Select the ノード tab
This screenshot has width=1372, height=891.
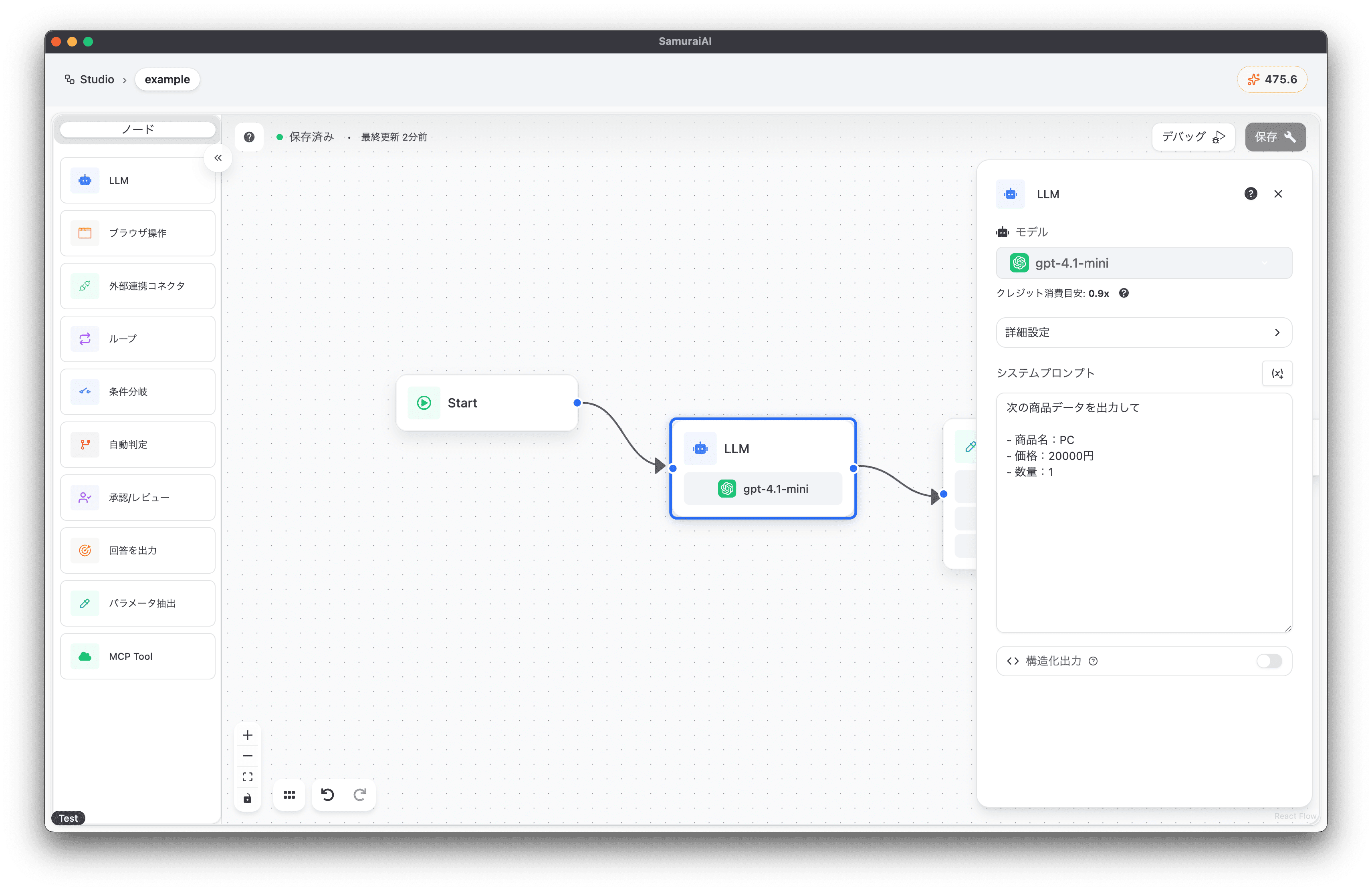tap(138, 129)
